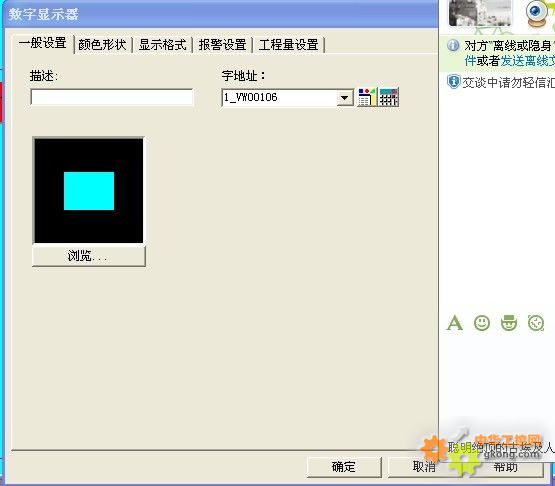The width and height of the screenshot is (555, 486).
Task: Click the chat sticker face icon
Action: (x=536, y=323)
